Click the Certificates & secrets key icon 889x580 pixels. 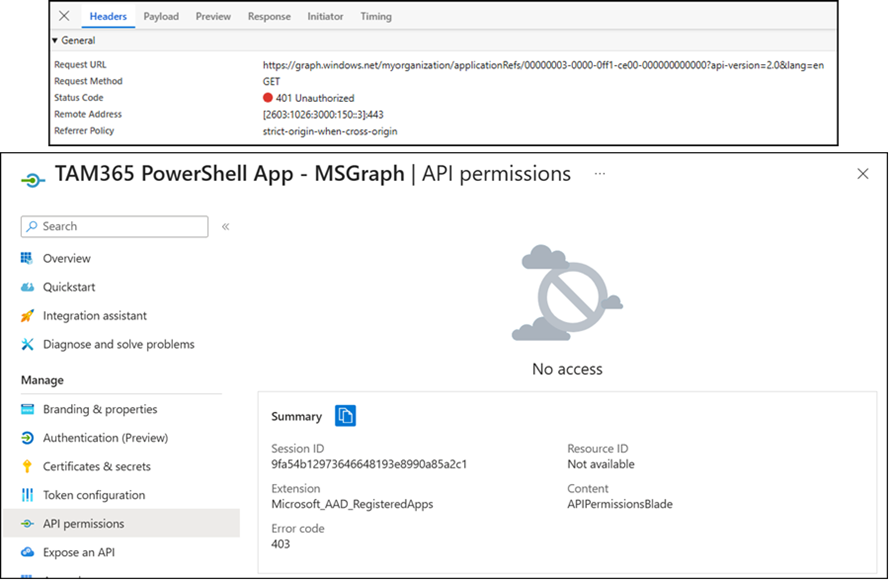click(27, 466)
